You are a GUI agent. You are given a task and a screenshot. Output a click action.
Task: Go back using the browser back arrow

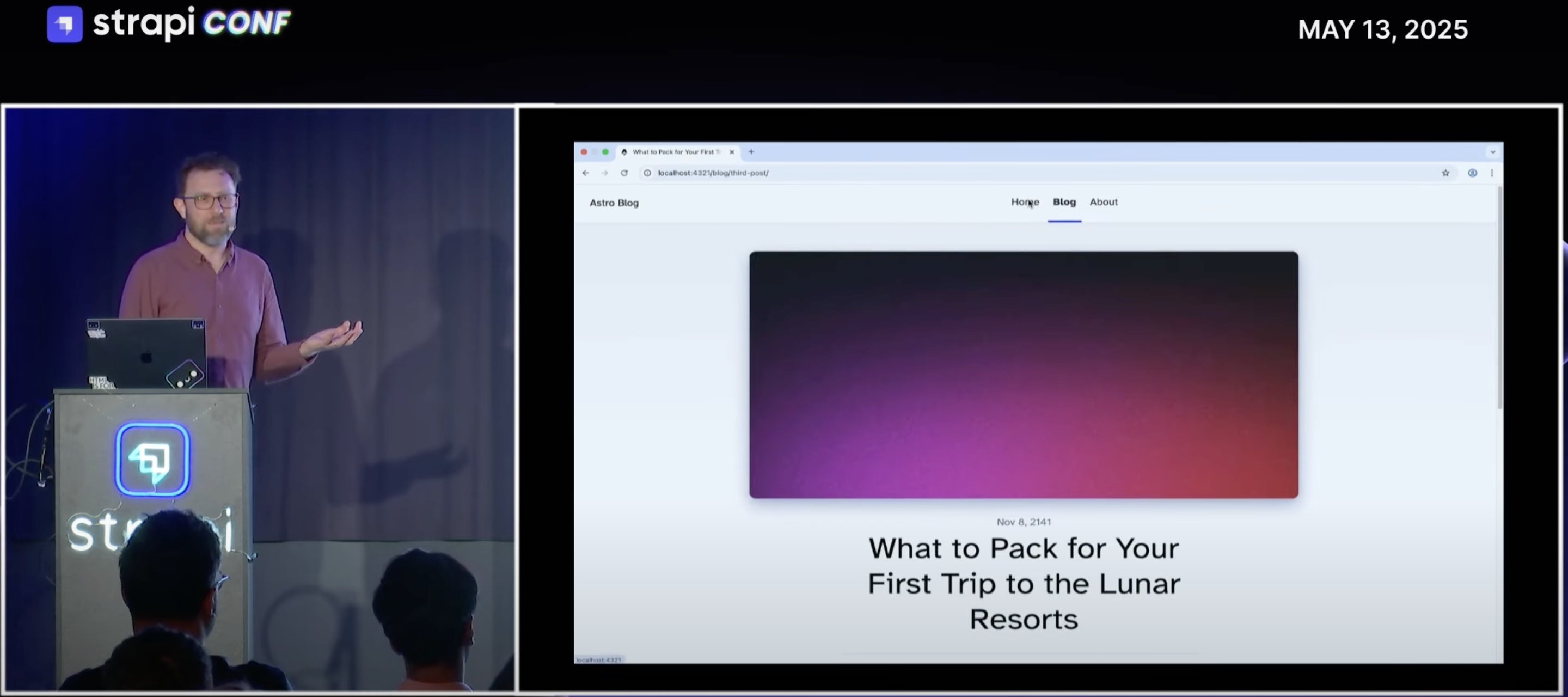click(x=586, y=173)
